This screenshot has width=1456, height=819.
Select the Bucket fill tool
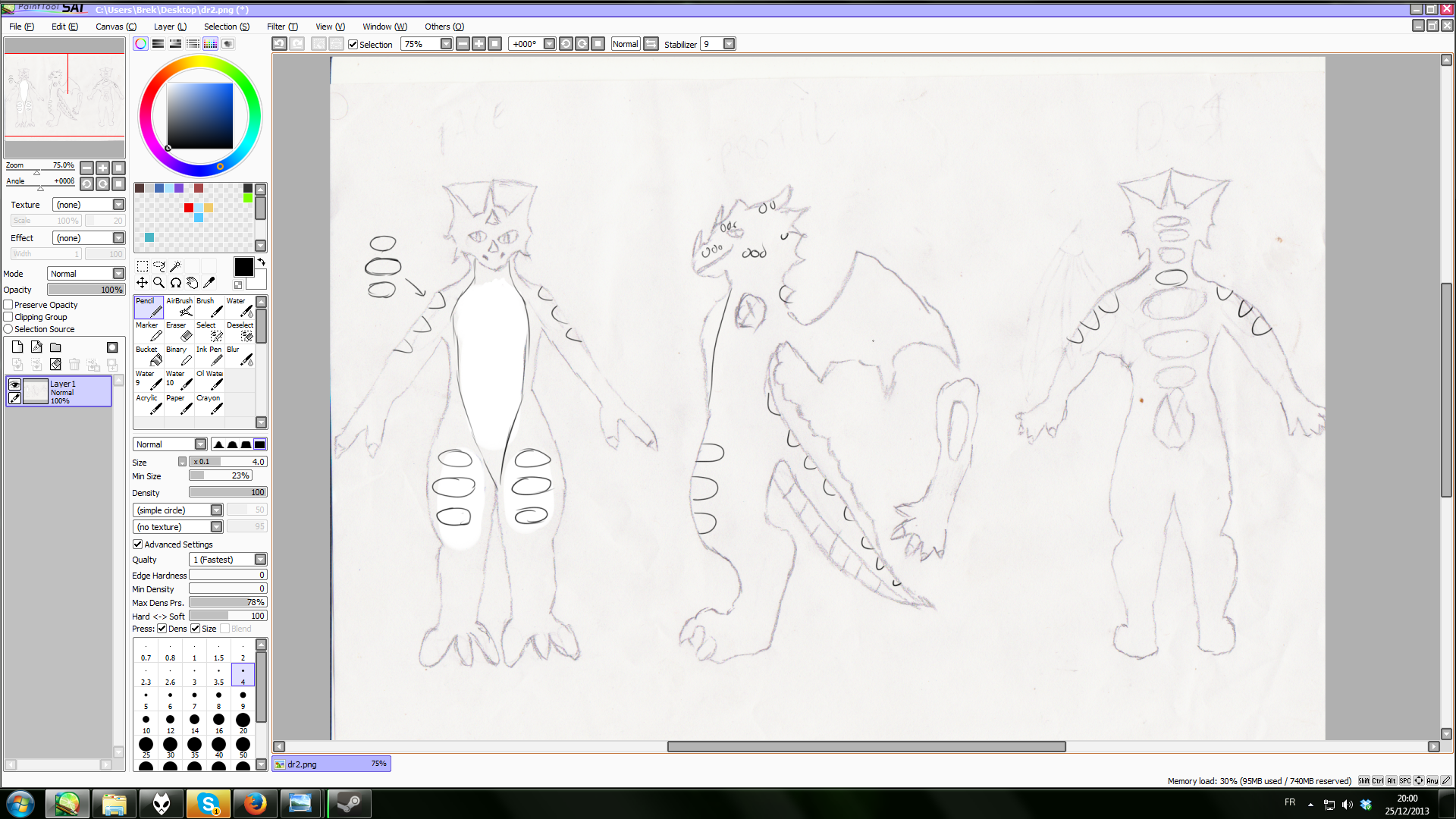coord(149,356)
